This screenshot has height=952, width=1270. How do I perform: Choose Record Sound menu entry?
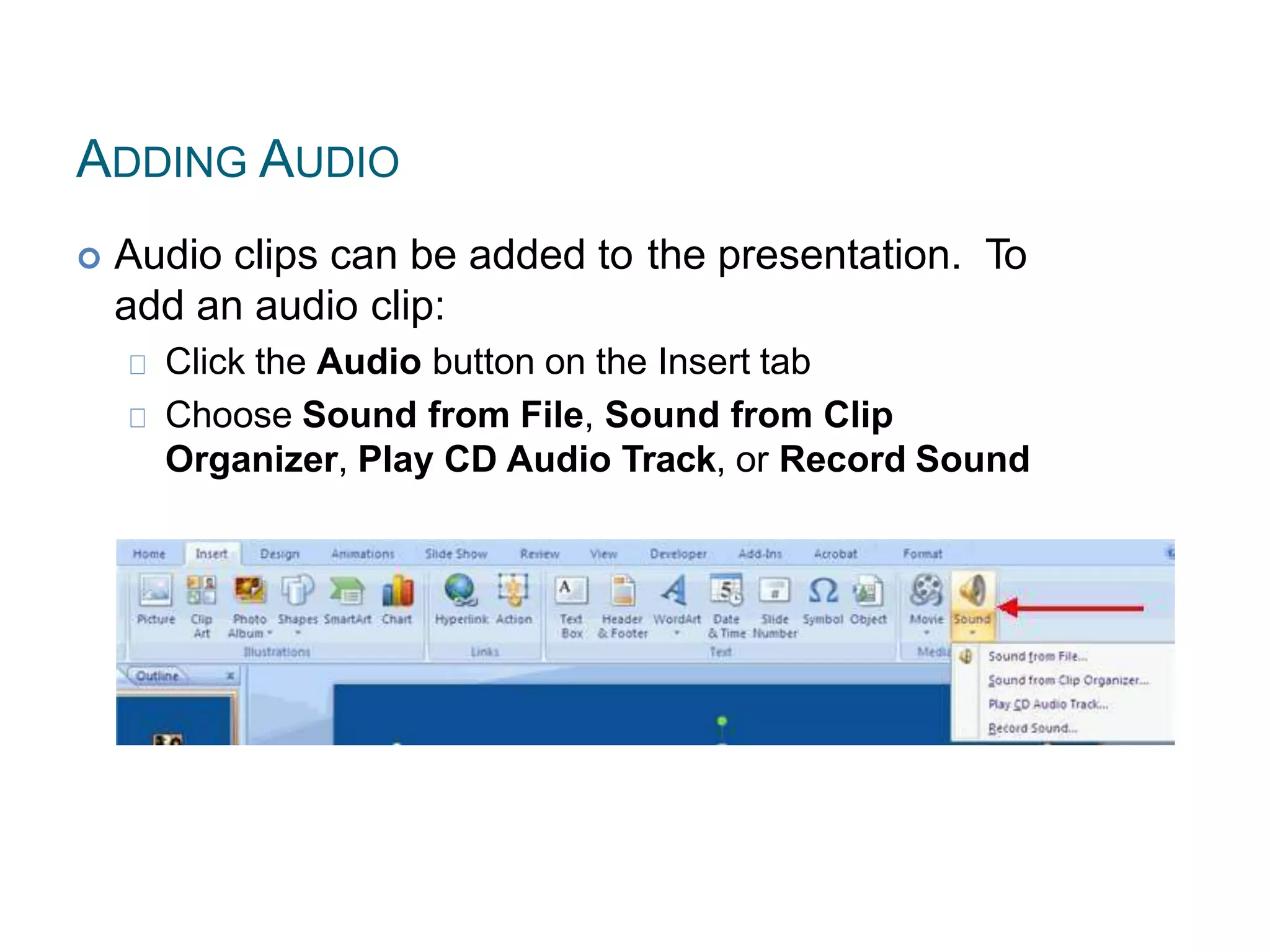1062,728
